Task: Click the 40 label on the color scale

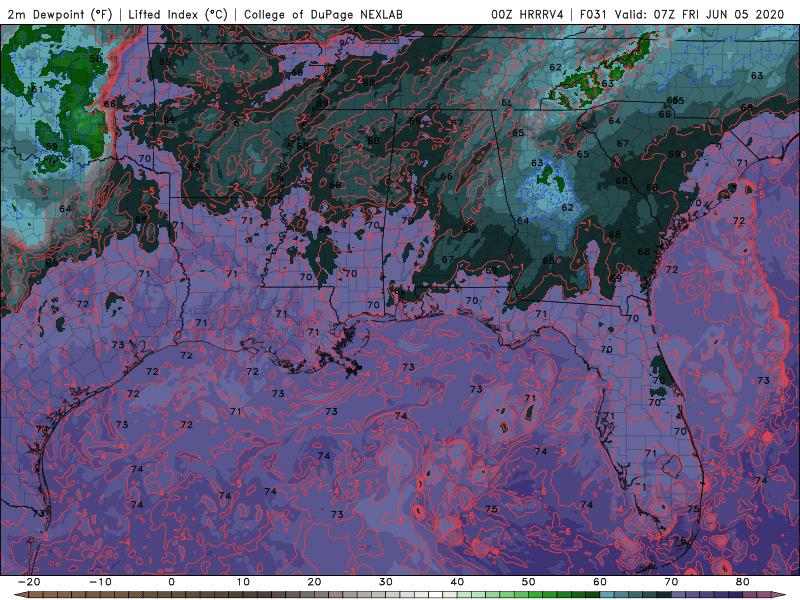Action: coord(457,582)
